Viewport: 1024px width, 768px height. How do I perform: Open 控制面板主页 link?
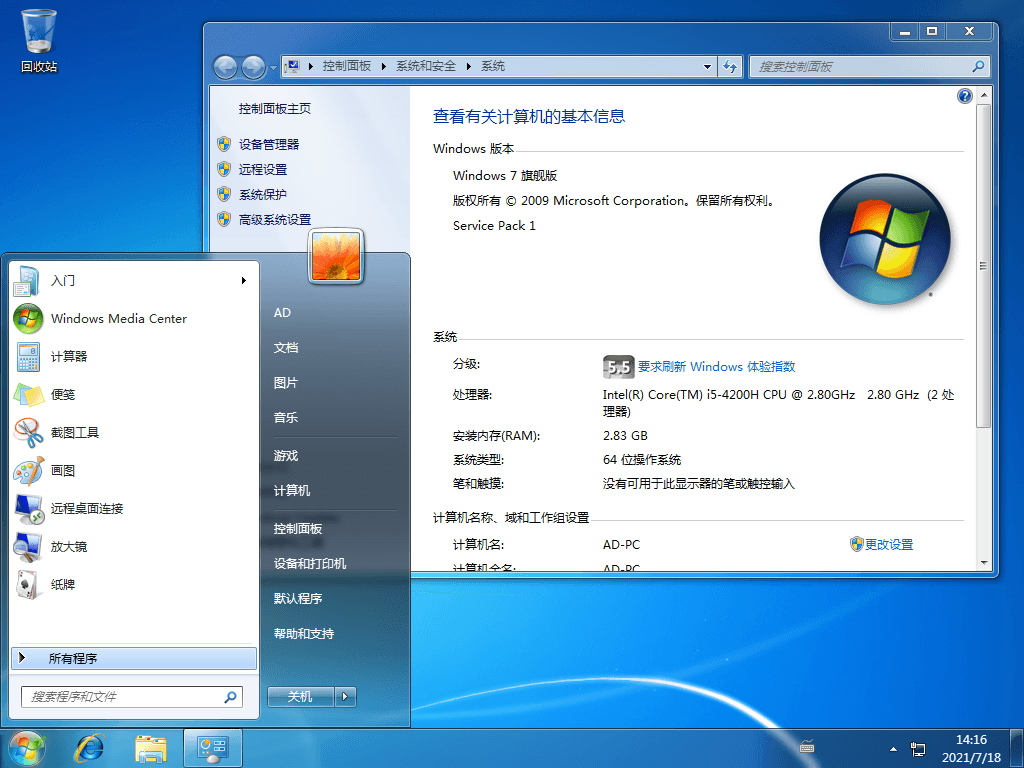click(274, 108)
